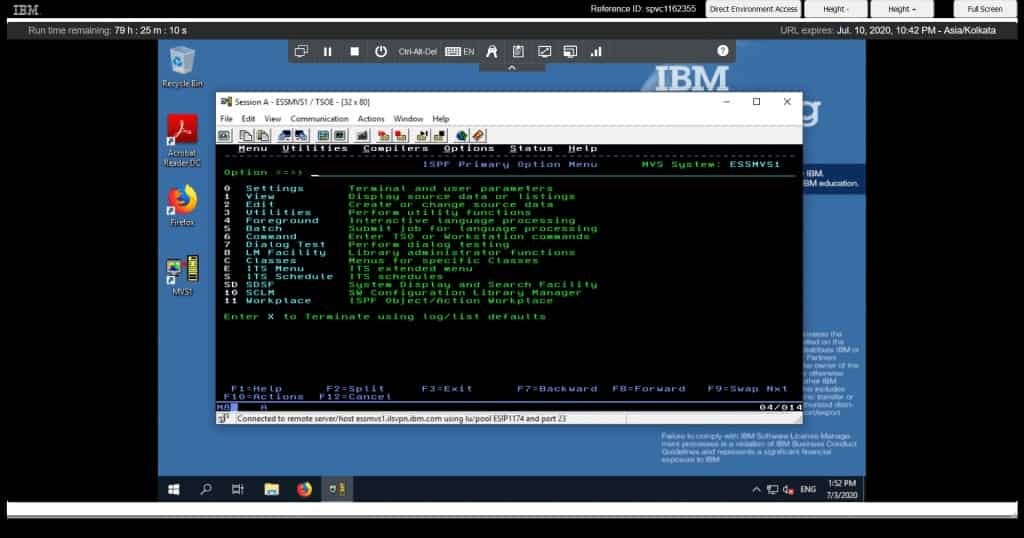Open Firefox desktop shortcut
Image resolution: width=1024 pixels, height=538 pixels.
point(182,205)
